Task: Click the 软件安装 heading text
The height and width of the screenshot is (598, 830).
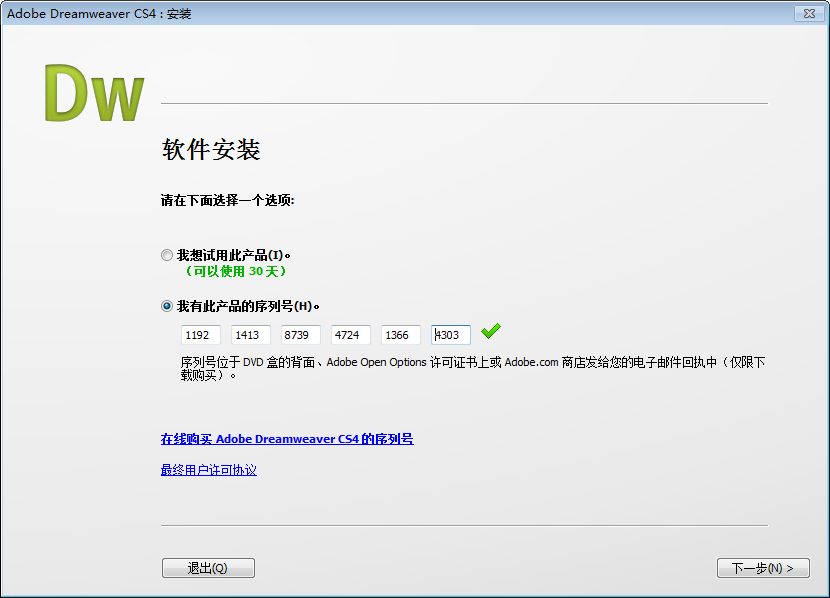Action: 211,149
